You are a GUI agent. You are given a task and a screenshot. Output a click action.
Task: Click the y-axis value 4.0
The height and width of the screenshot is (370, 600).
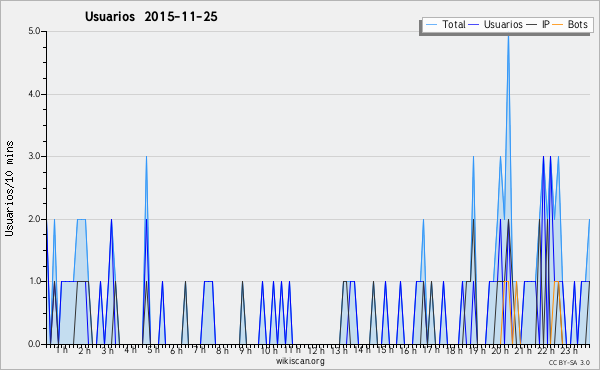click(x=34, y=94)
